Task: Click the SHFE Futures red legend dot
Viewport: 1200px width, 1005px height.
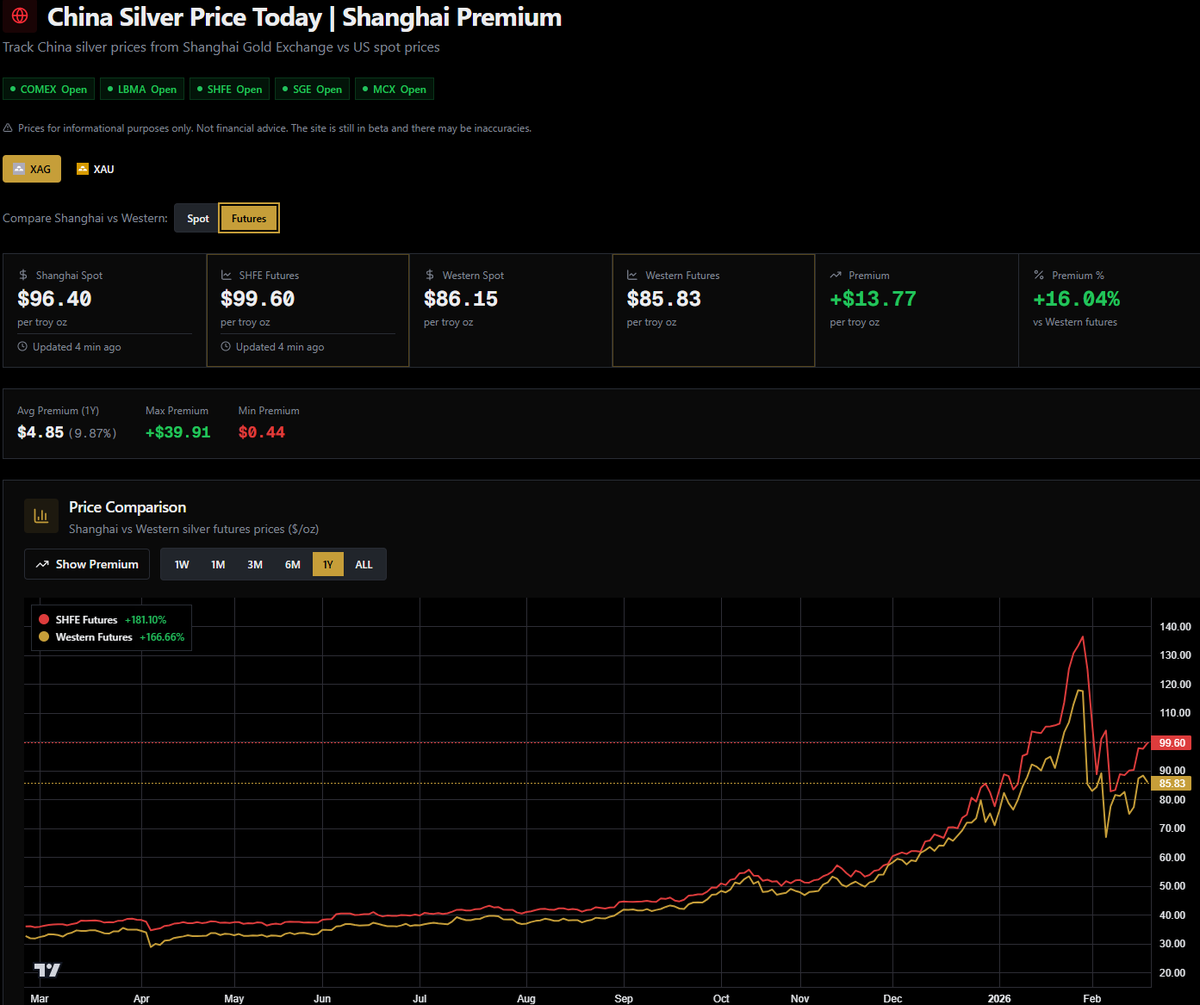Action: click(43, 620)
